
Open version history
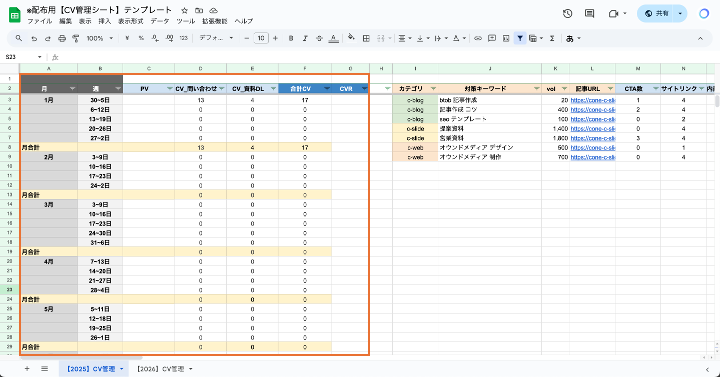click(x=568, y=14)
